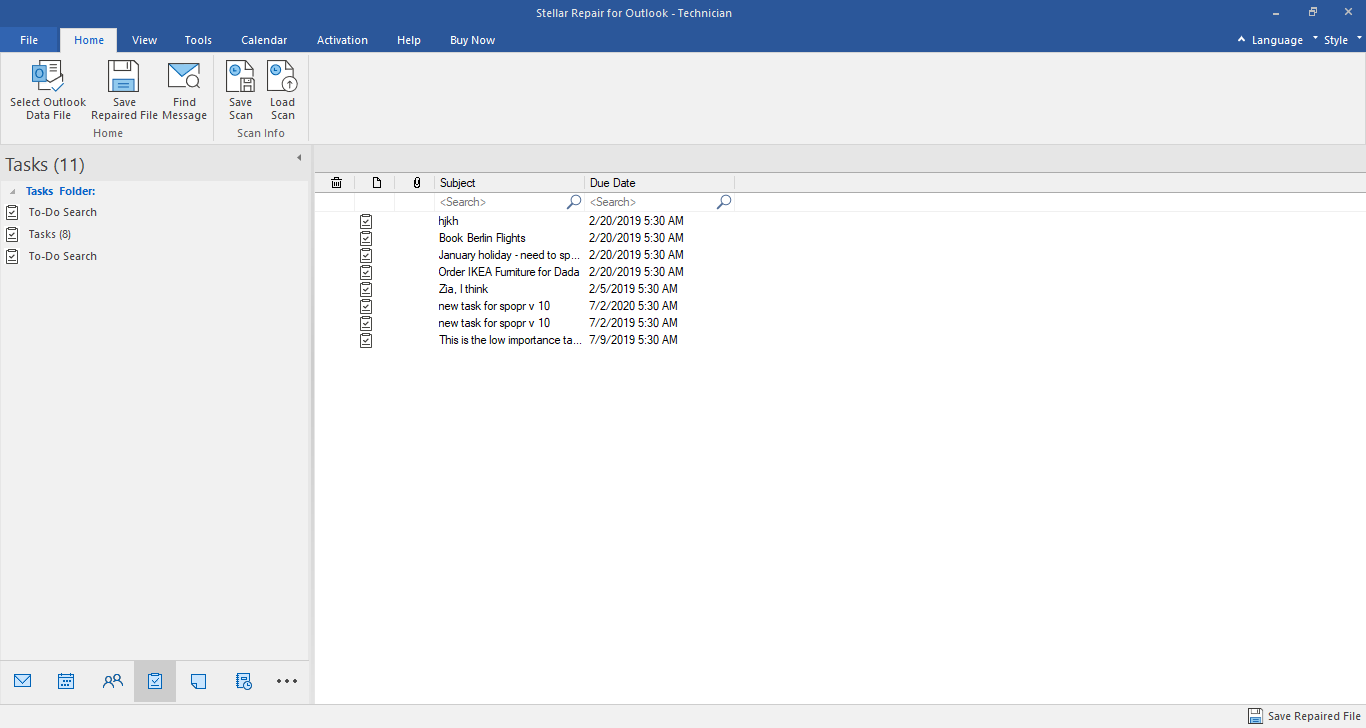Select 'This is the low importance ta...' task
The height and width of the screenshot is (728, 1366).
(x=510, y=340)
